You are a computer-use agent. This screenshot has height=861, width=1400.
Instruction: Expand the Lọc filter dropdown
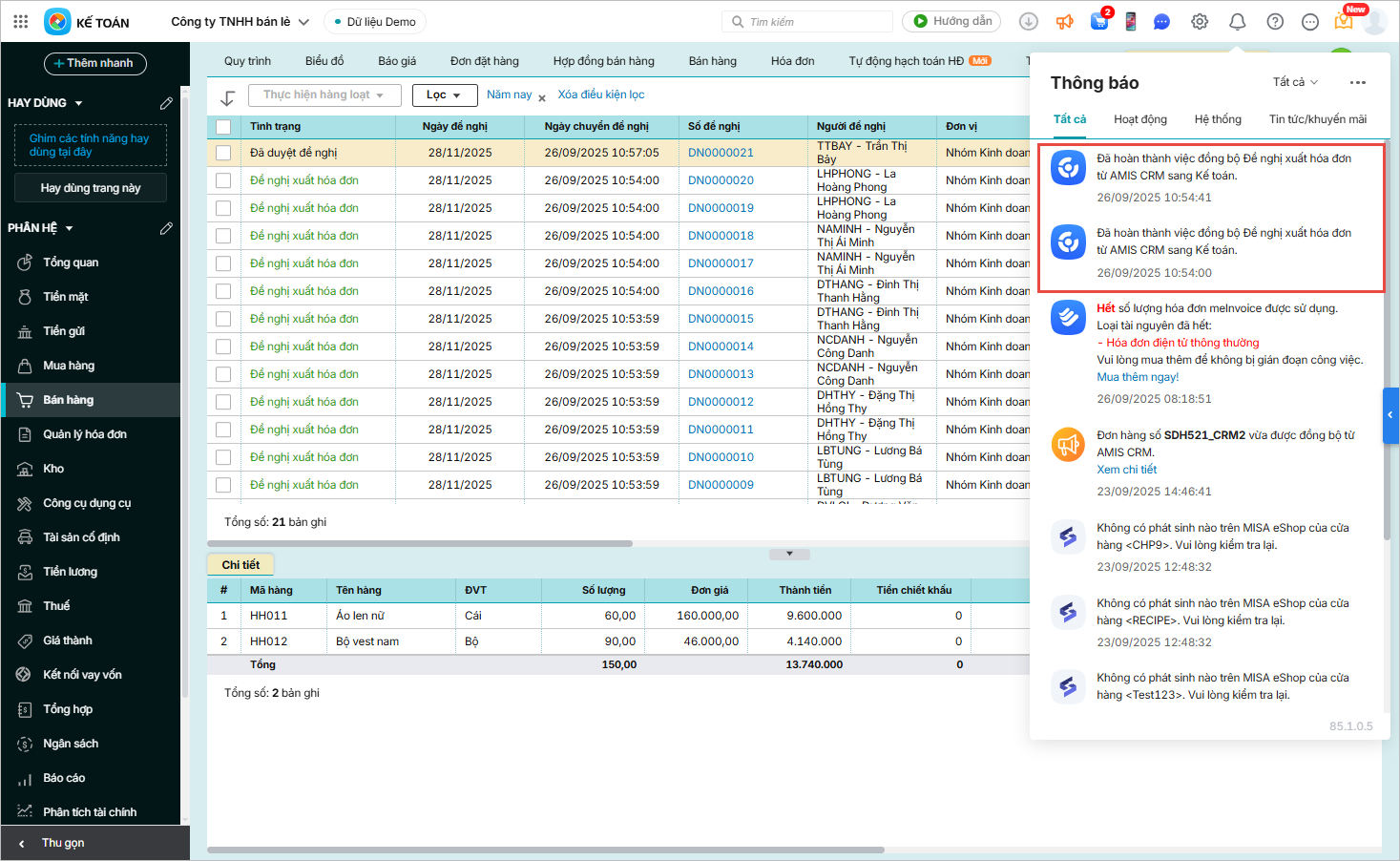click(x=444, y=95)
